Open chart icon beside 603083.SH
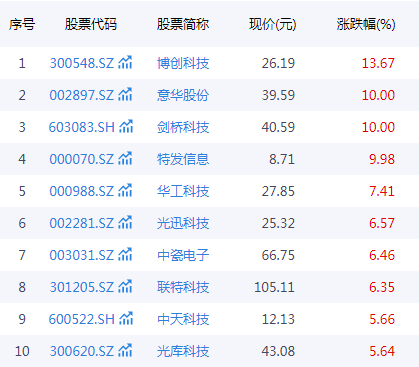 point(126,126)
